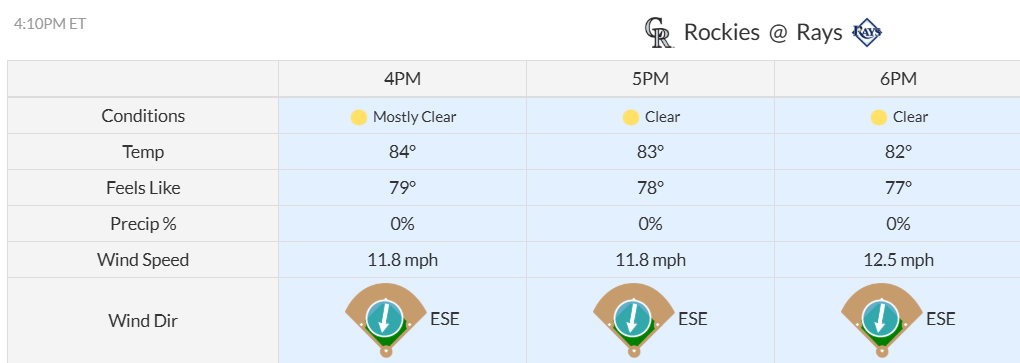The image size is (1020, 363).
Task: Select the 4PM column header
Action: tap(403, 79)
